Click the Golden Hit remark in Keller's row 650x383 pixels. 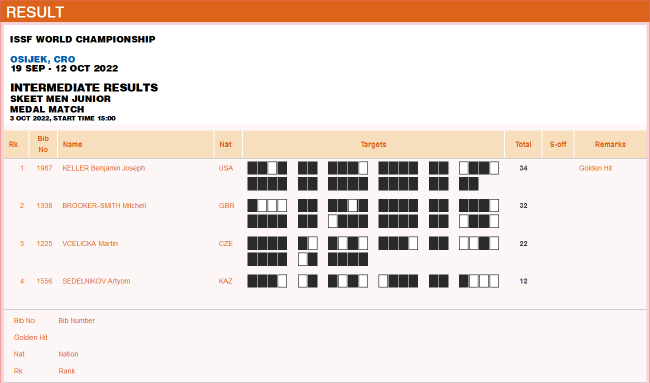[595, 168]
